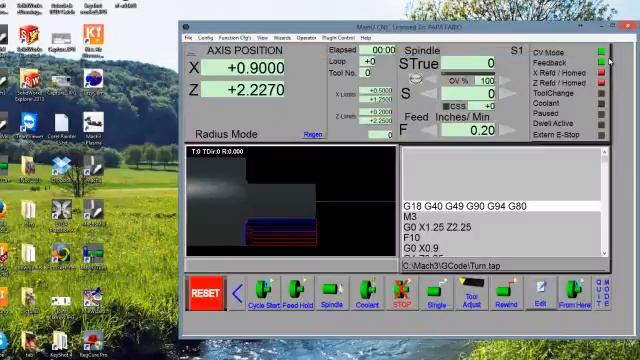The width and height of the screenshot is (640, 360).
Task: Open SolidWorks Explorer 2013 desktop icon
Action: (x=29, y=84)
